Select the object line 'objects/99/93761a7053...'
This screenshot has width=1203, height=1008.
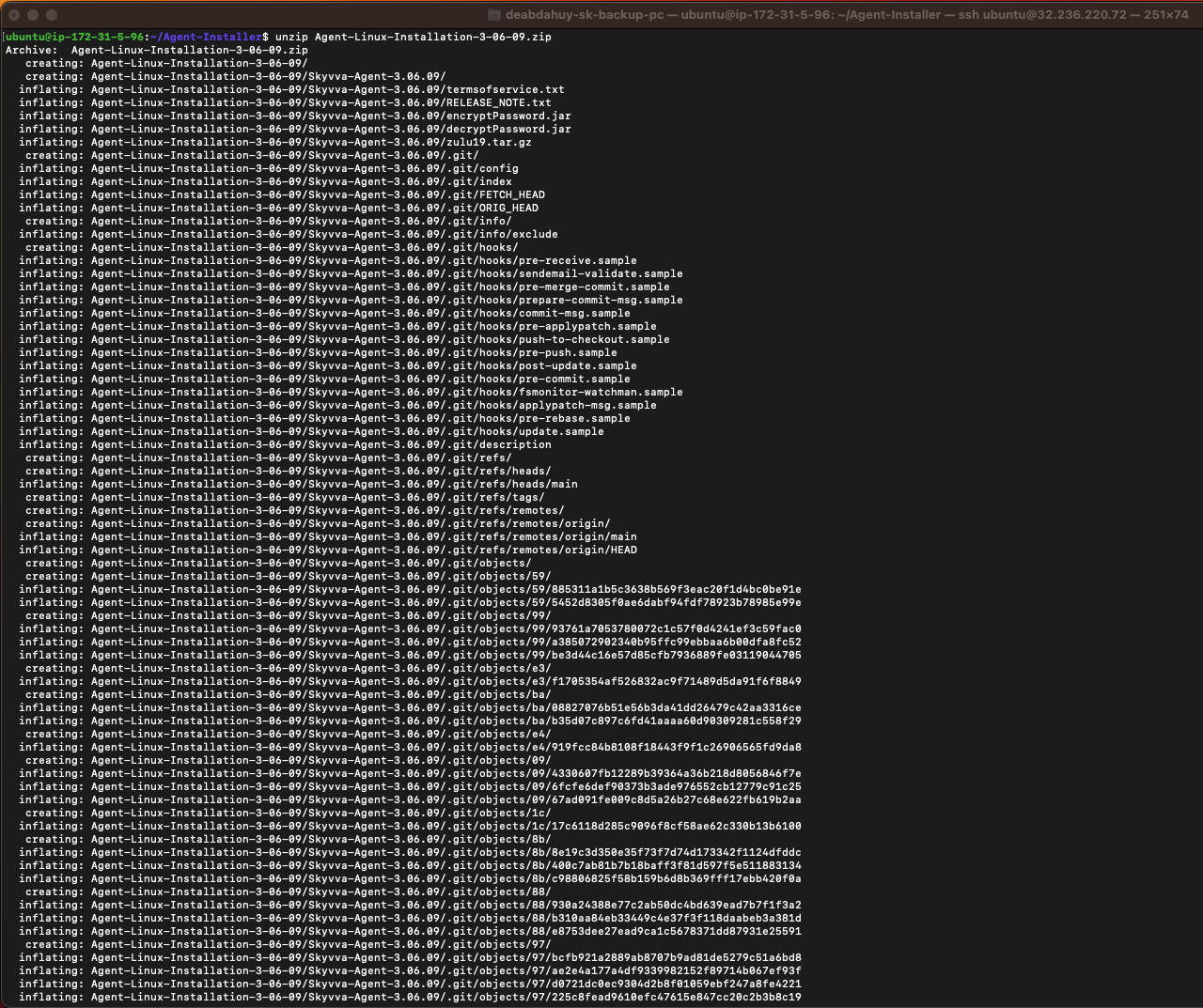[410, 628]
